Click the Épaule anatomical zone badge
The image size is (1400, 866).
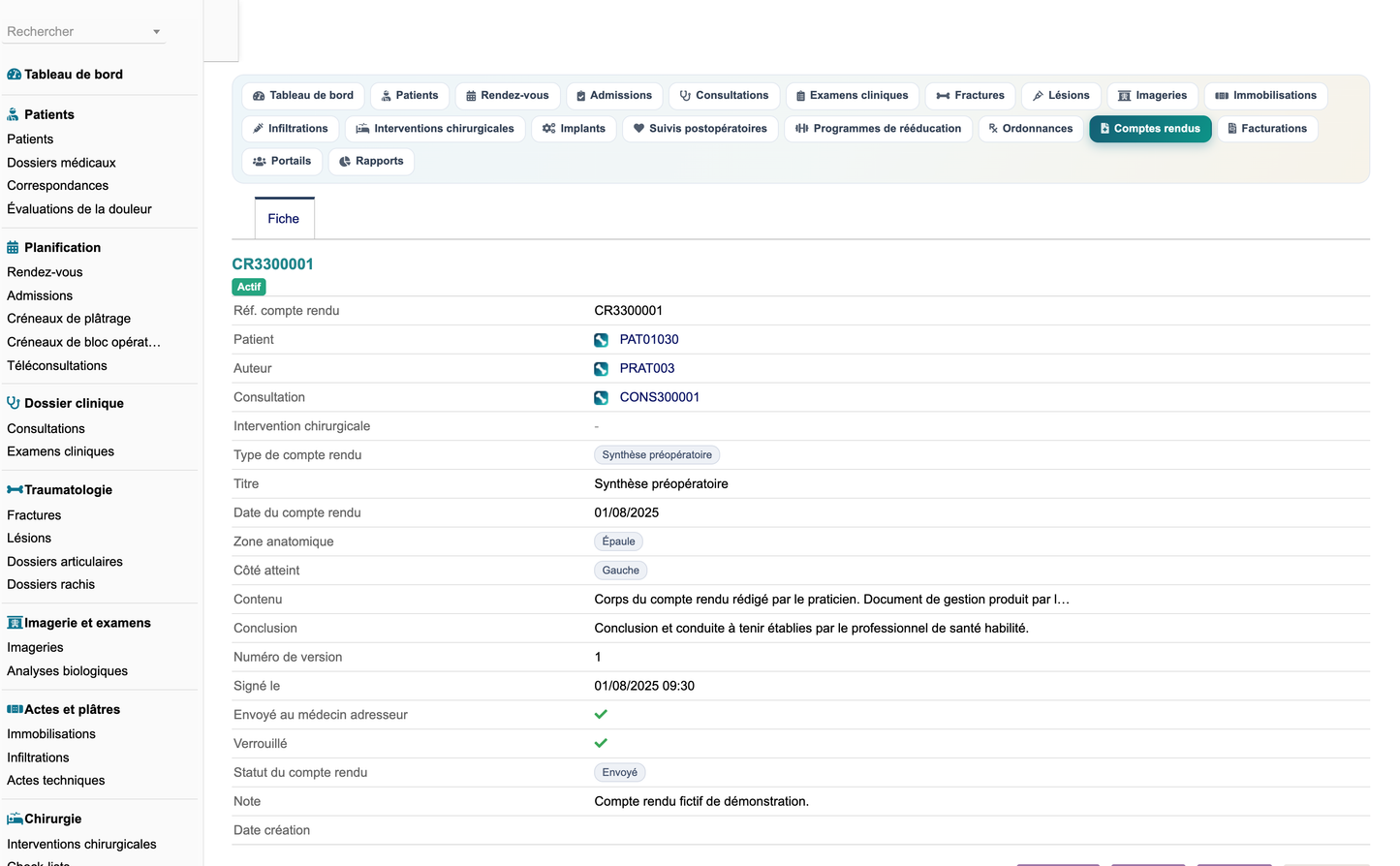(x=618, y=541)
